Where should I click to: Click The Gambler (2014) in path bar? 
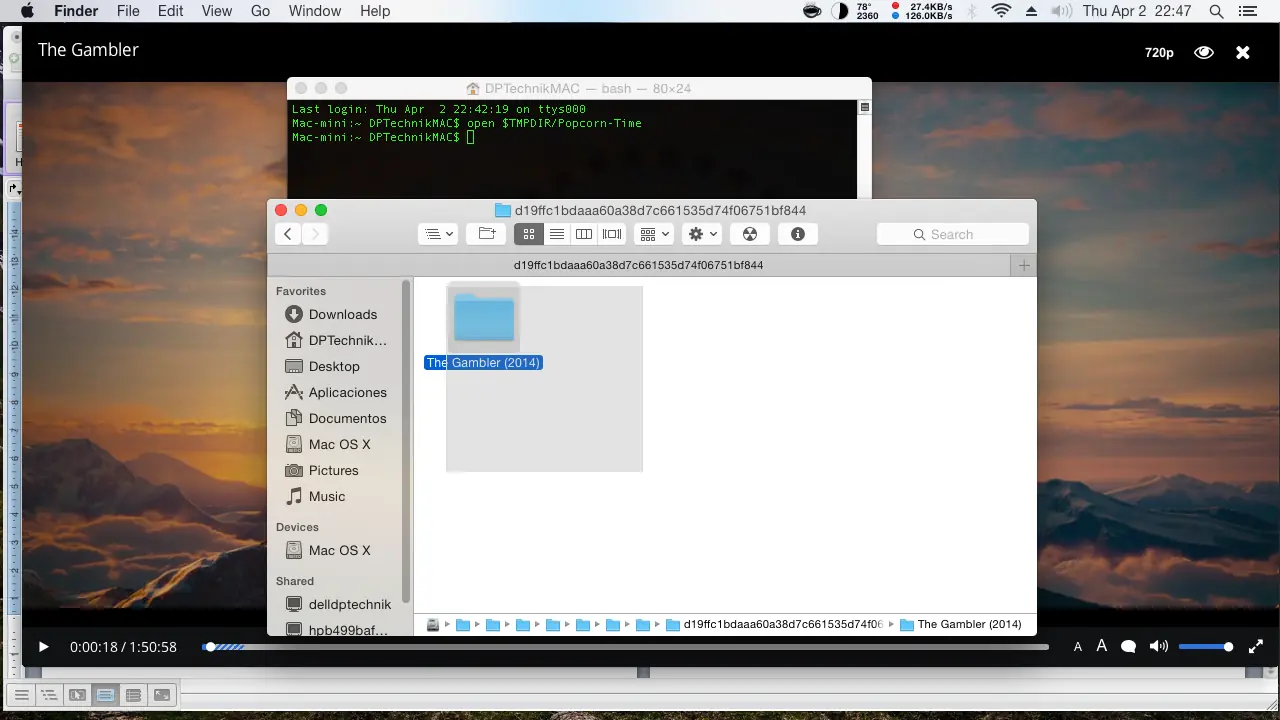(960, 624)
